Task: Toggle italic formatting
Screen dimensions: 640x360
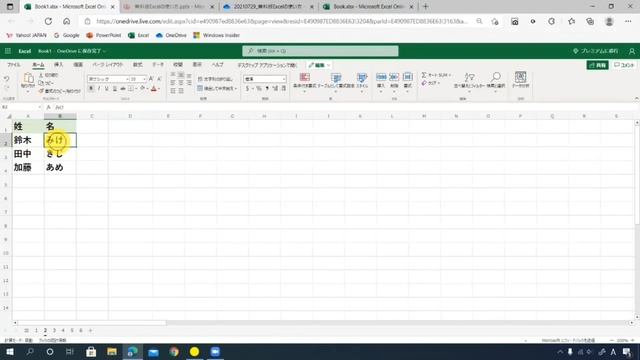Action: click(x=99, y=89)
